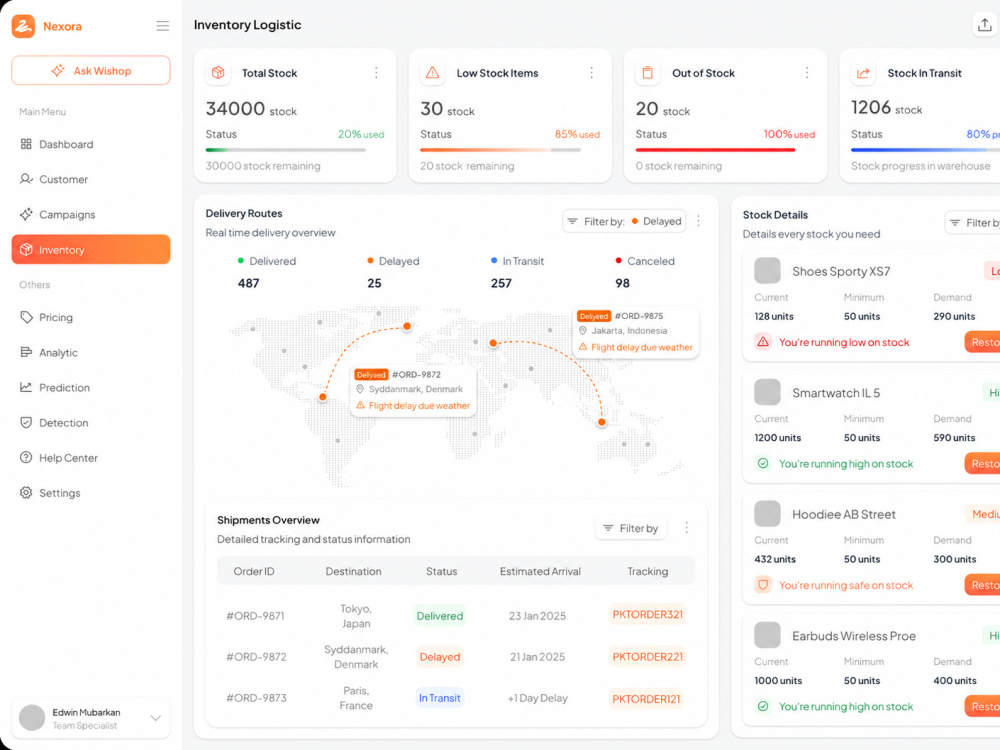Image resolution: width=1000 pixels, height=750 pixels.
Task: Click the Delivered status badge of #ORD-9871
Action: pos(439,616)
